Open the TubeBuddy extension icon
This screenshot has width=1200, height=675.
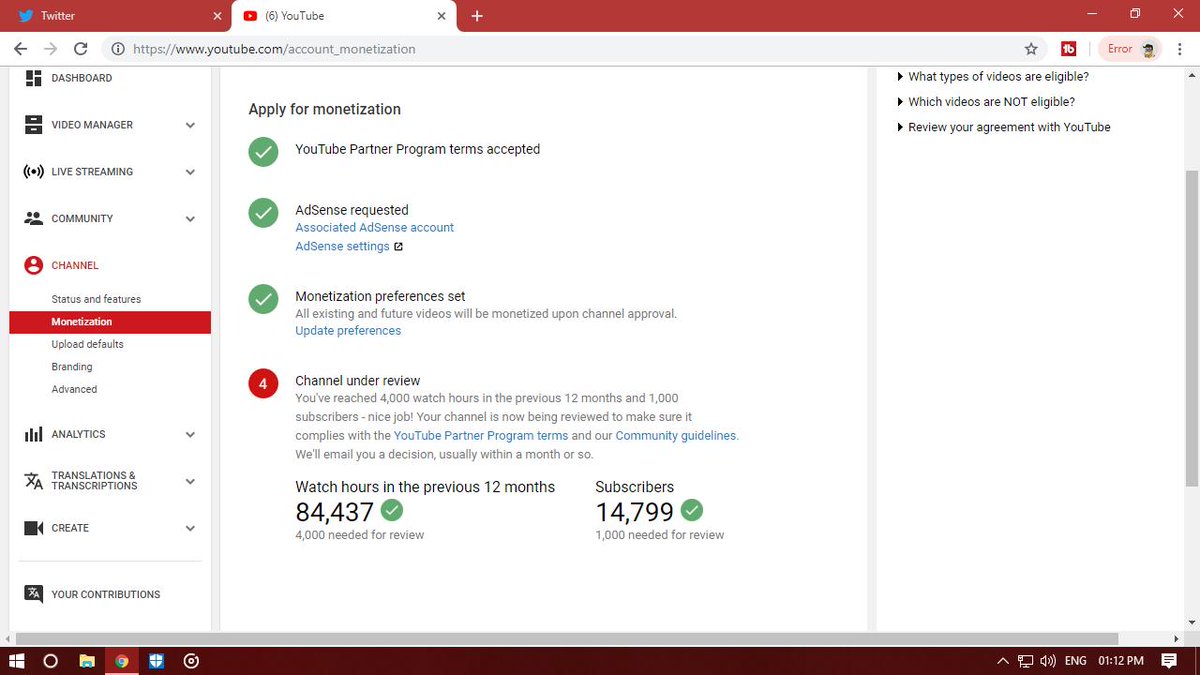[1068, 49]
